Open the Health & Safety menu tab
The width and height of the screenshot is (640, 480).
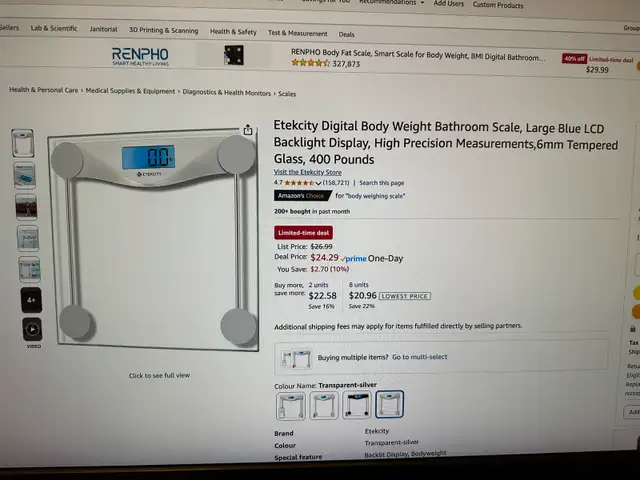(233, 31)
